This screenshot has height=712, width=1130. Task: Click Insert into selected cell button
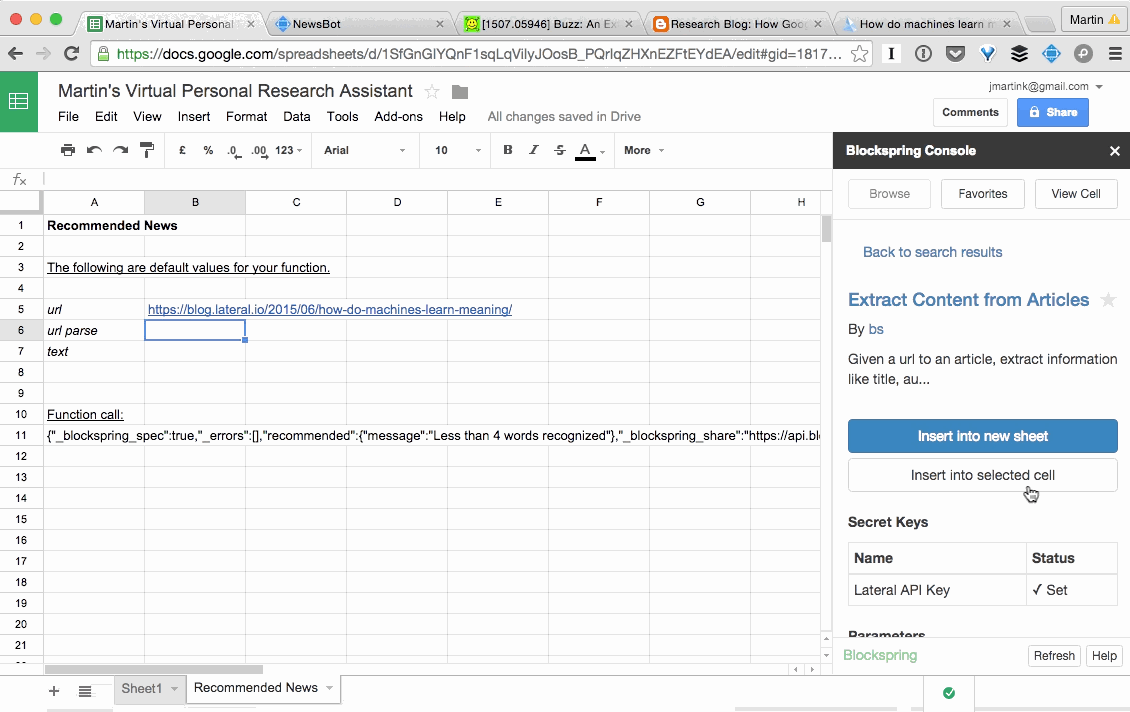pyautogui.click(x=982, y=476)
